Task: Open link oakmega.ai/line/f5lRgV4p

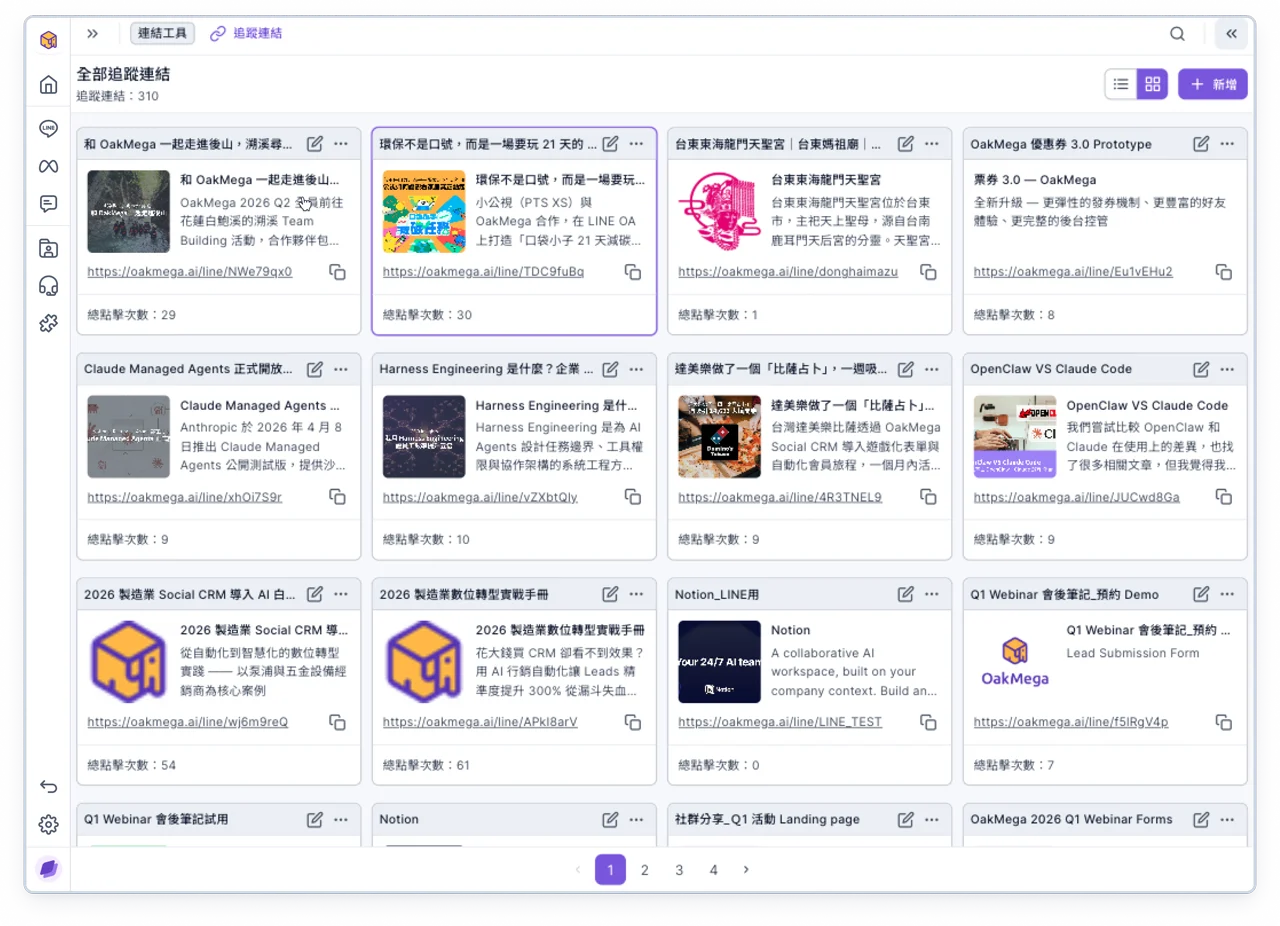Action: 1071,722
